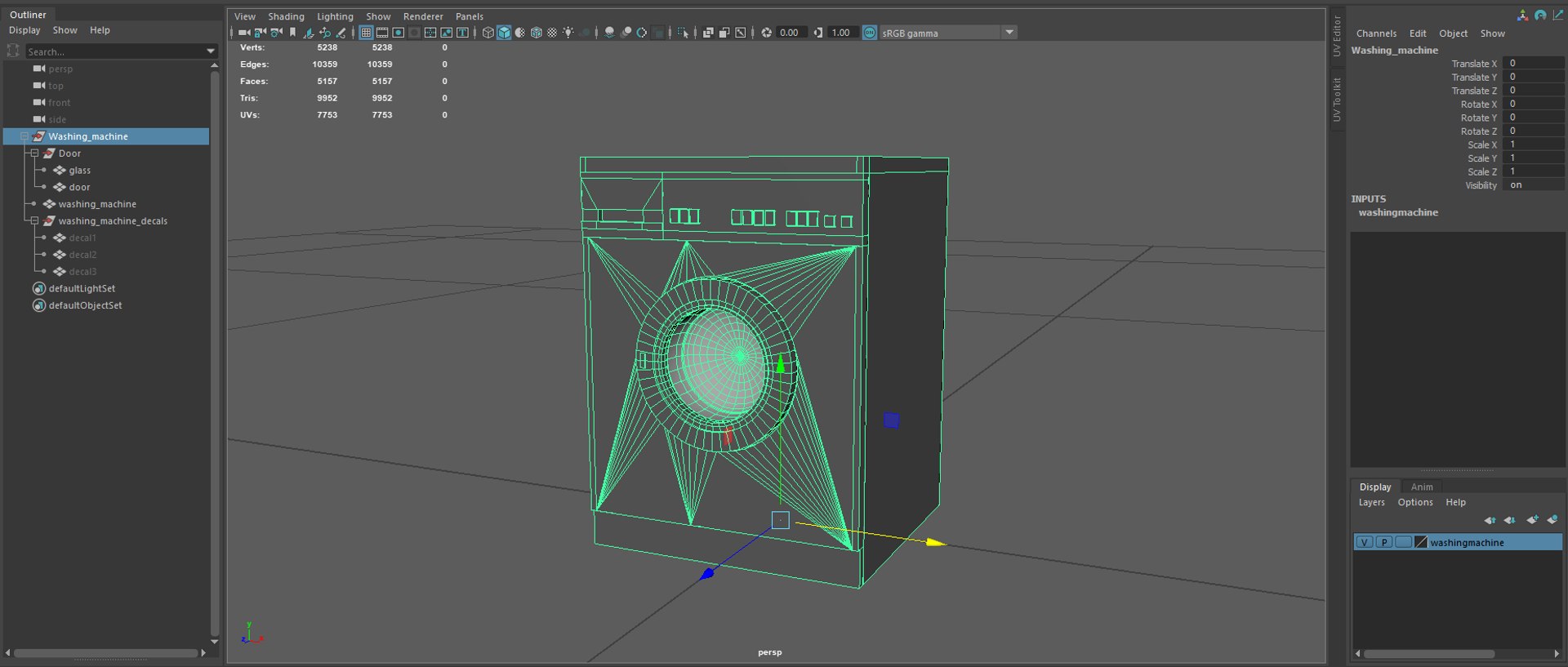The height and width of the screenshot is (667, 1568).
Task: Click the Select Camera icon in viewport toolbar
Action: (x=244, y=33)
